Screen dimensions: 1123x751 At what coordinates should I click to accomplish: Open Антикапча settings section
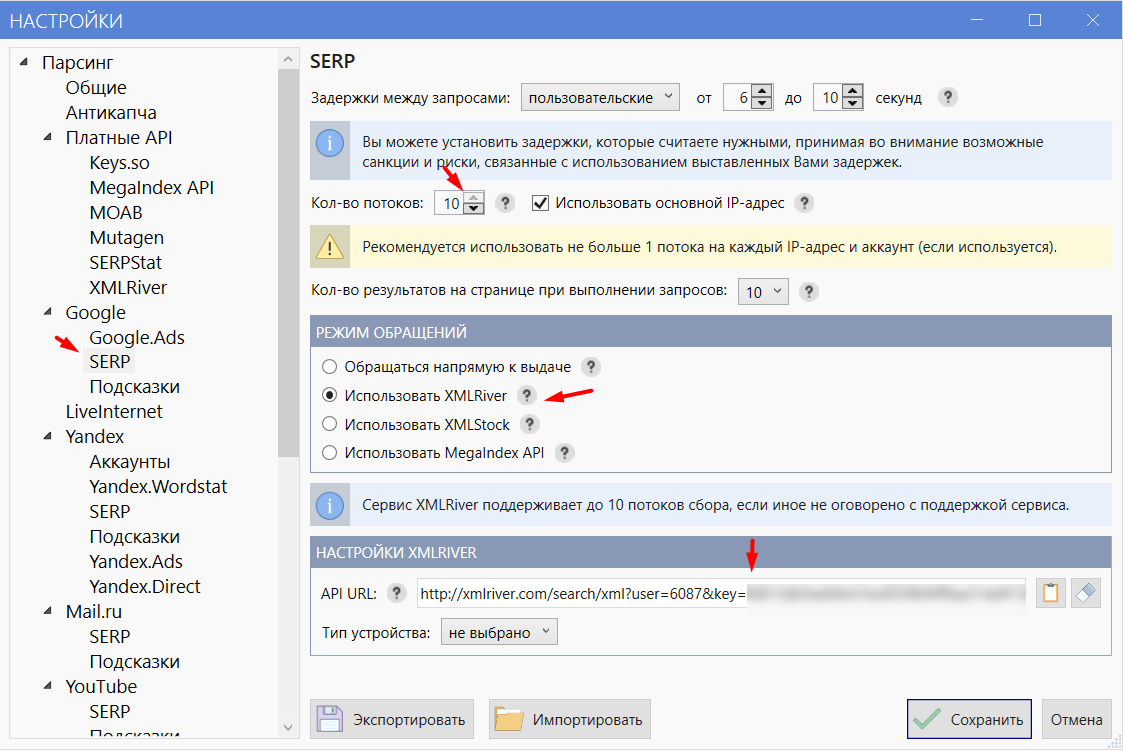pyautogui.click(x=111, y=112)
